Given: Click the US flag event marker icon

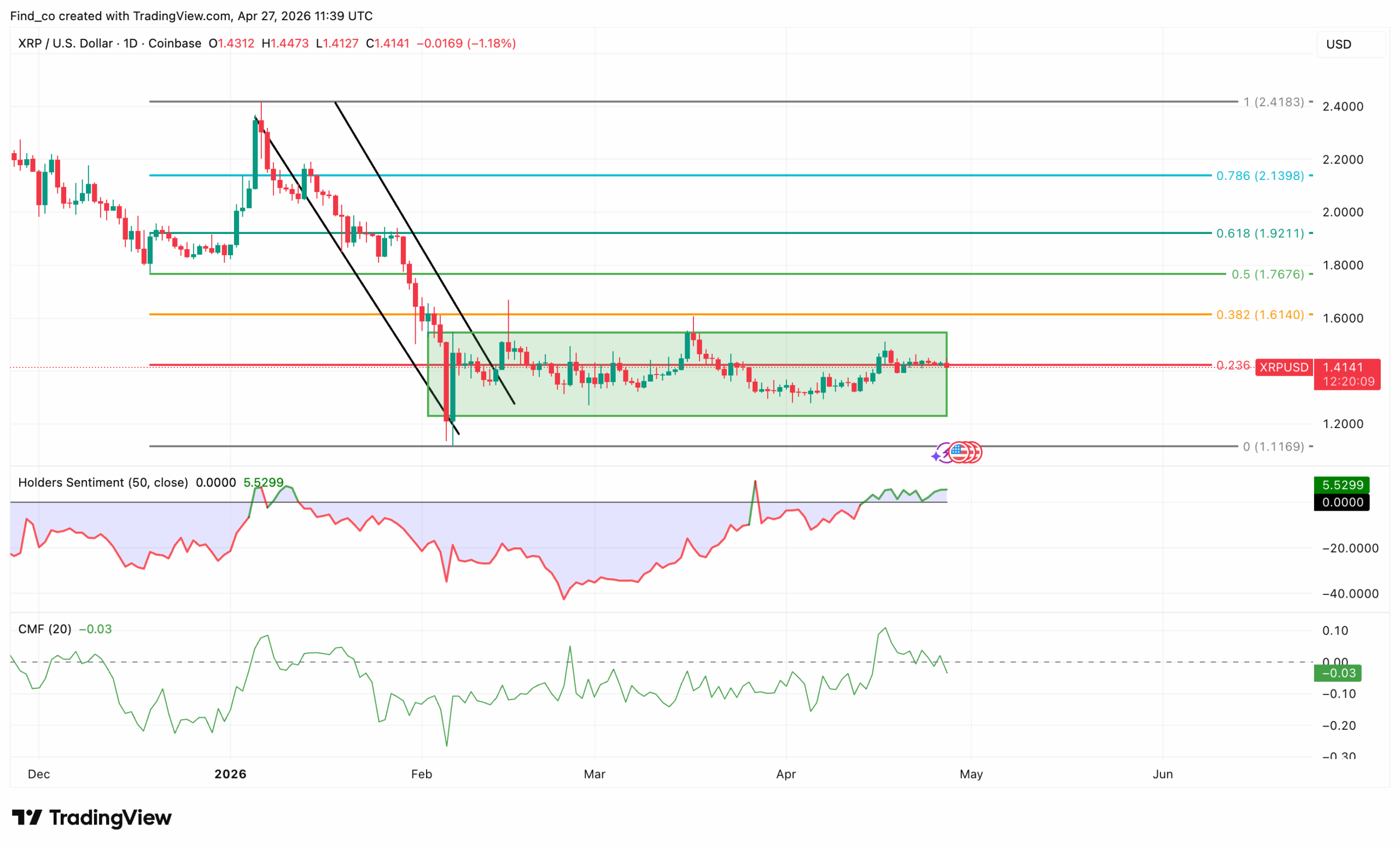Looking at the screenshot, I should [x=959, y=453].
